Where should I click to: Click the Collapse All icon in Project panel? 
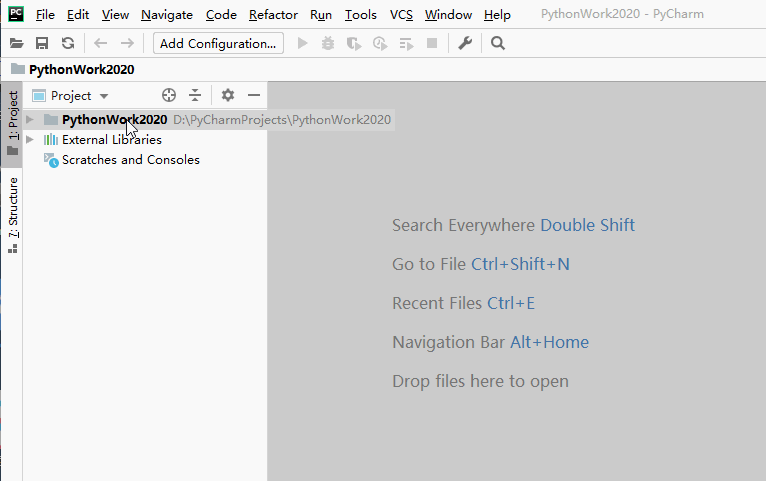pos(195,95)
